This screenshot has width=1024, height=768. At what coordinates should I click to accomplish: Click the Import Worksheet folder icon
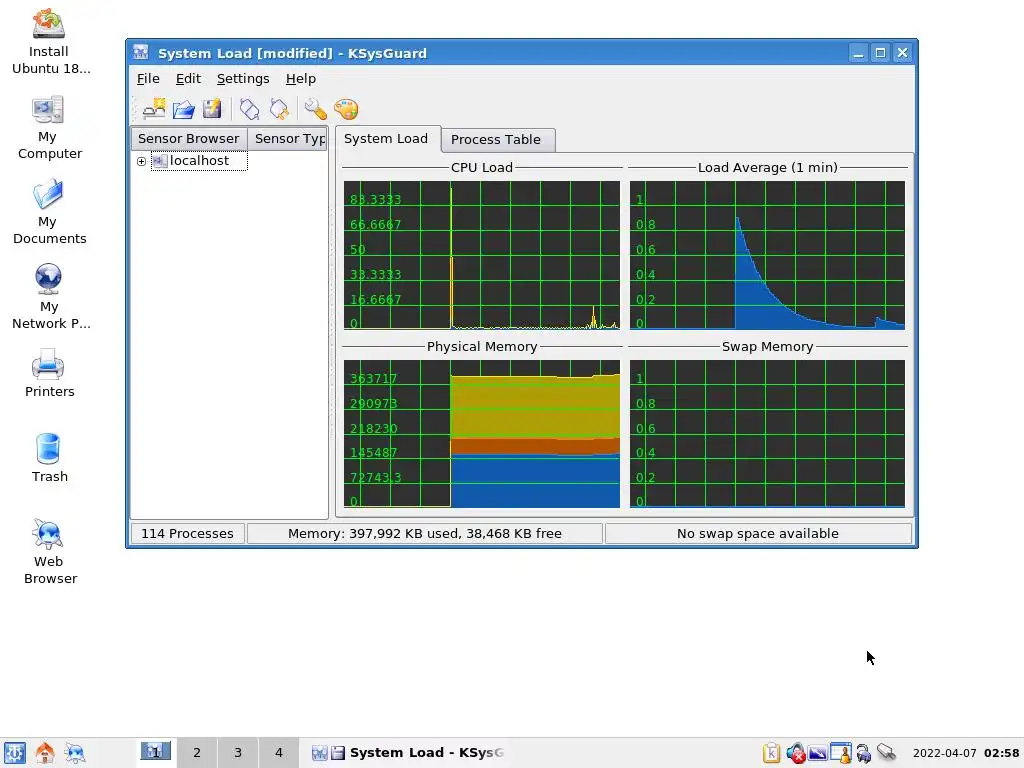click(x=184, y=109)
